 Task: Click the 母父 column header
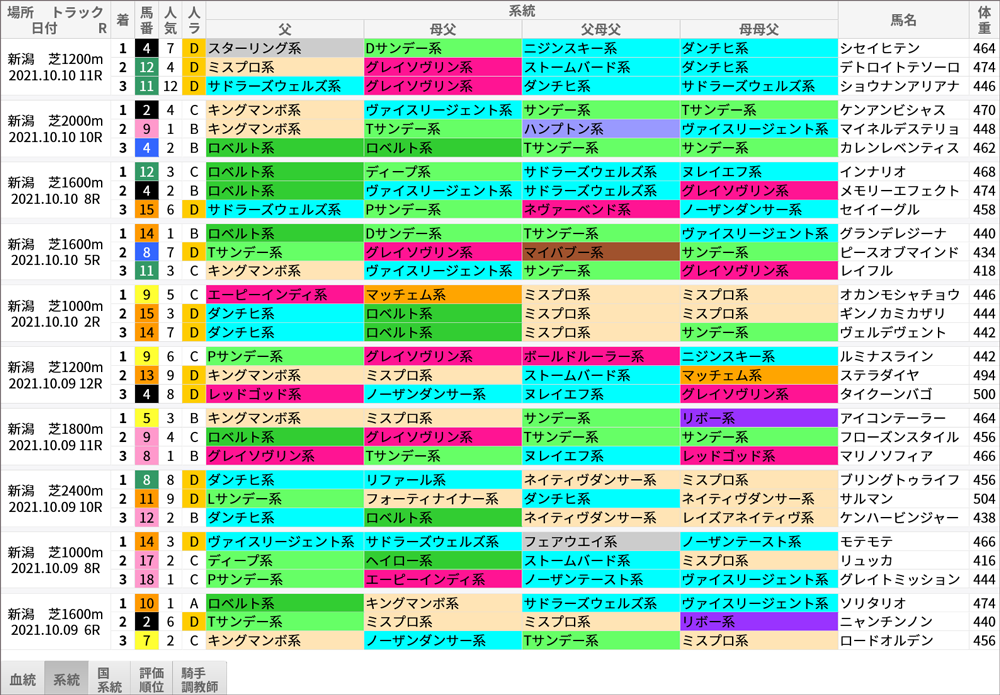pyautogui.click(x=441, y=28)
